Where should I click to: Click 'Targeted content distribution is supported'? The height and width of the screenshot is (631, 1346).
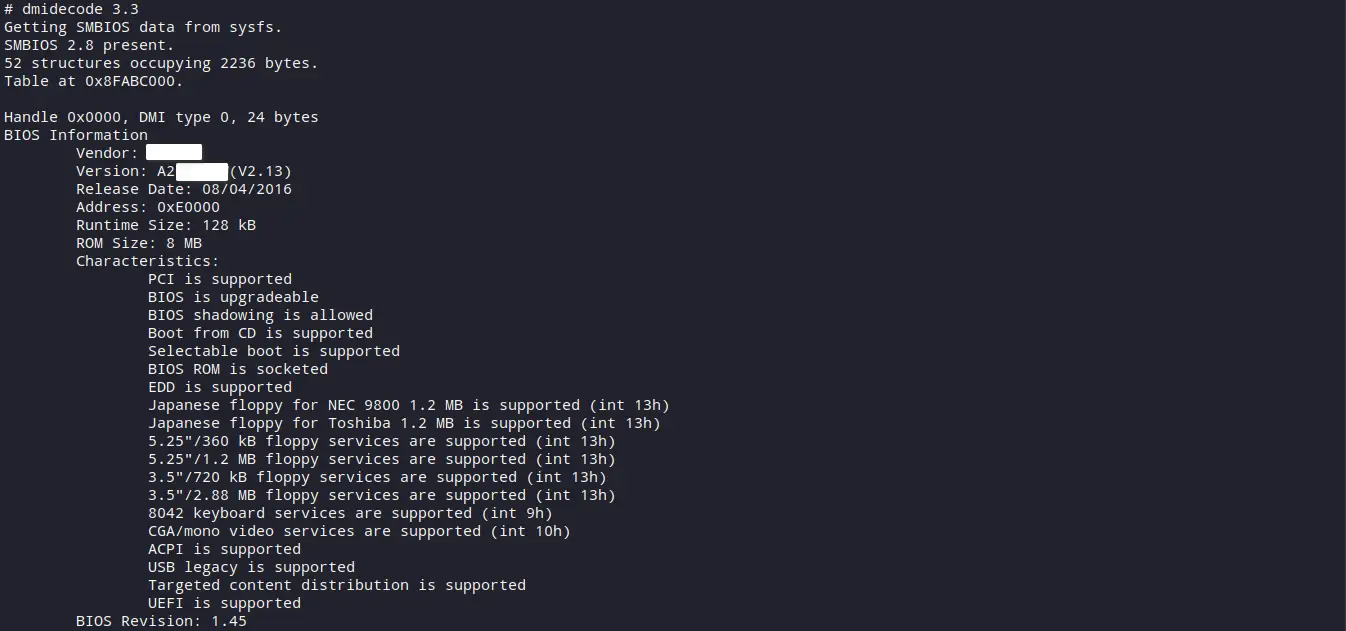(337, 585)
